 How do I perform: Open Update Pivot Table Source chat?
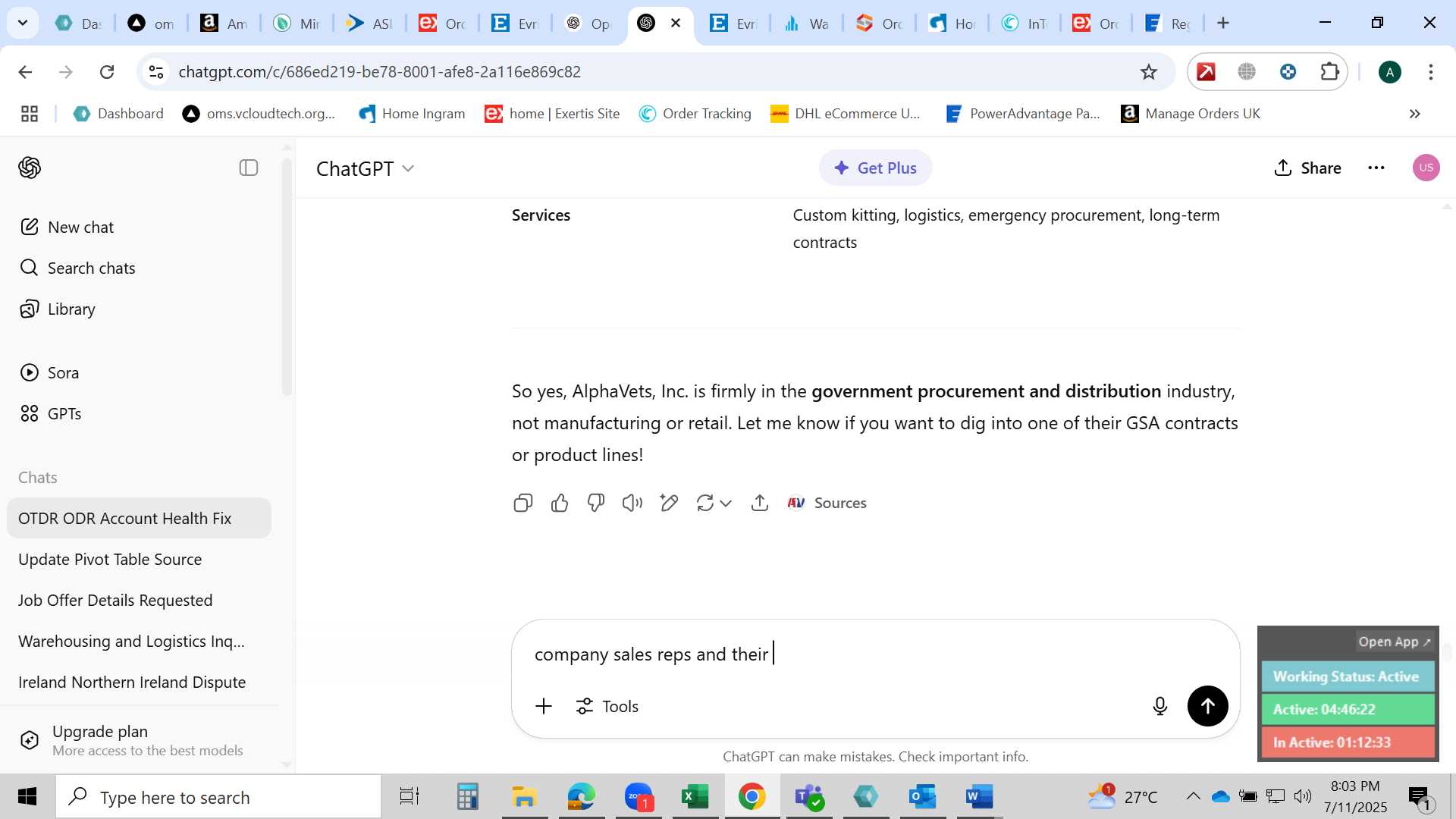[x=139, y=560]
